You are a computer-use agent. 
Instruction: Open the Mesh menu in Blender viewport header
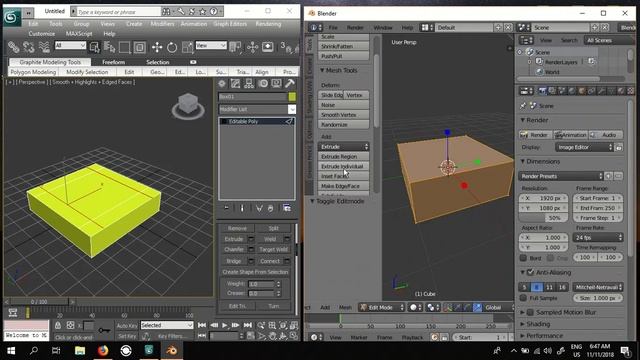(345, 307)
